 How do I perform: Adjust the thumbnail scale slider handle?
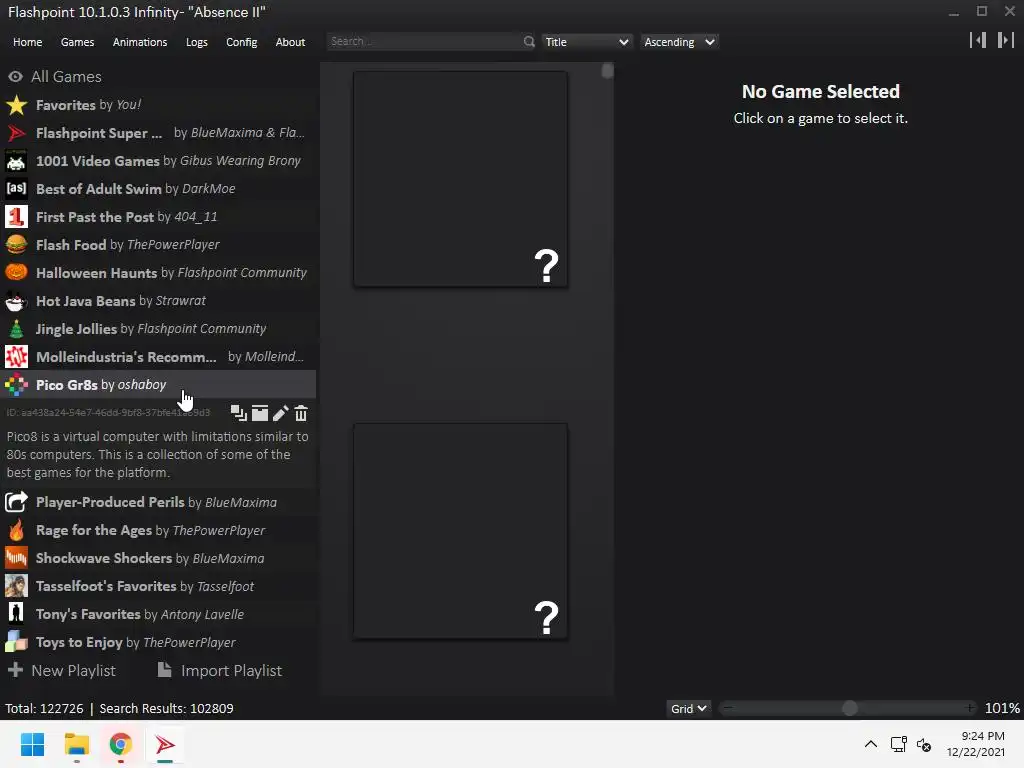pyautogui.click(x=850, y=709)
